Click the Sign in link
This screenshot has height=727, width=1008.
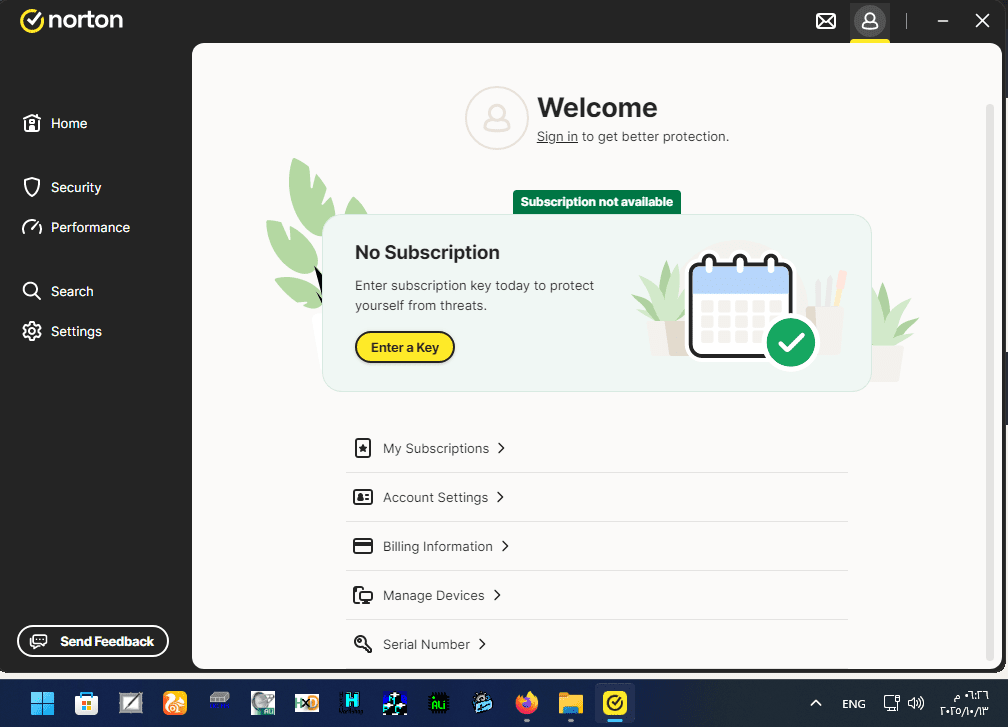click(x=557, y=136)
